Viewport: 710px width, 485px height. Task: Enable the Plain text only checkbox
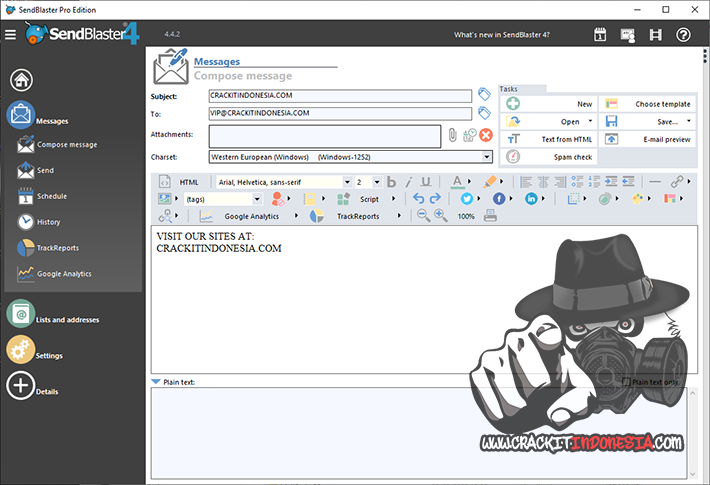coord(626,382)
